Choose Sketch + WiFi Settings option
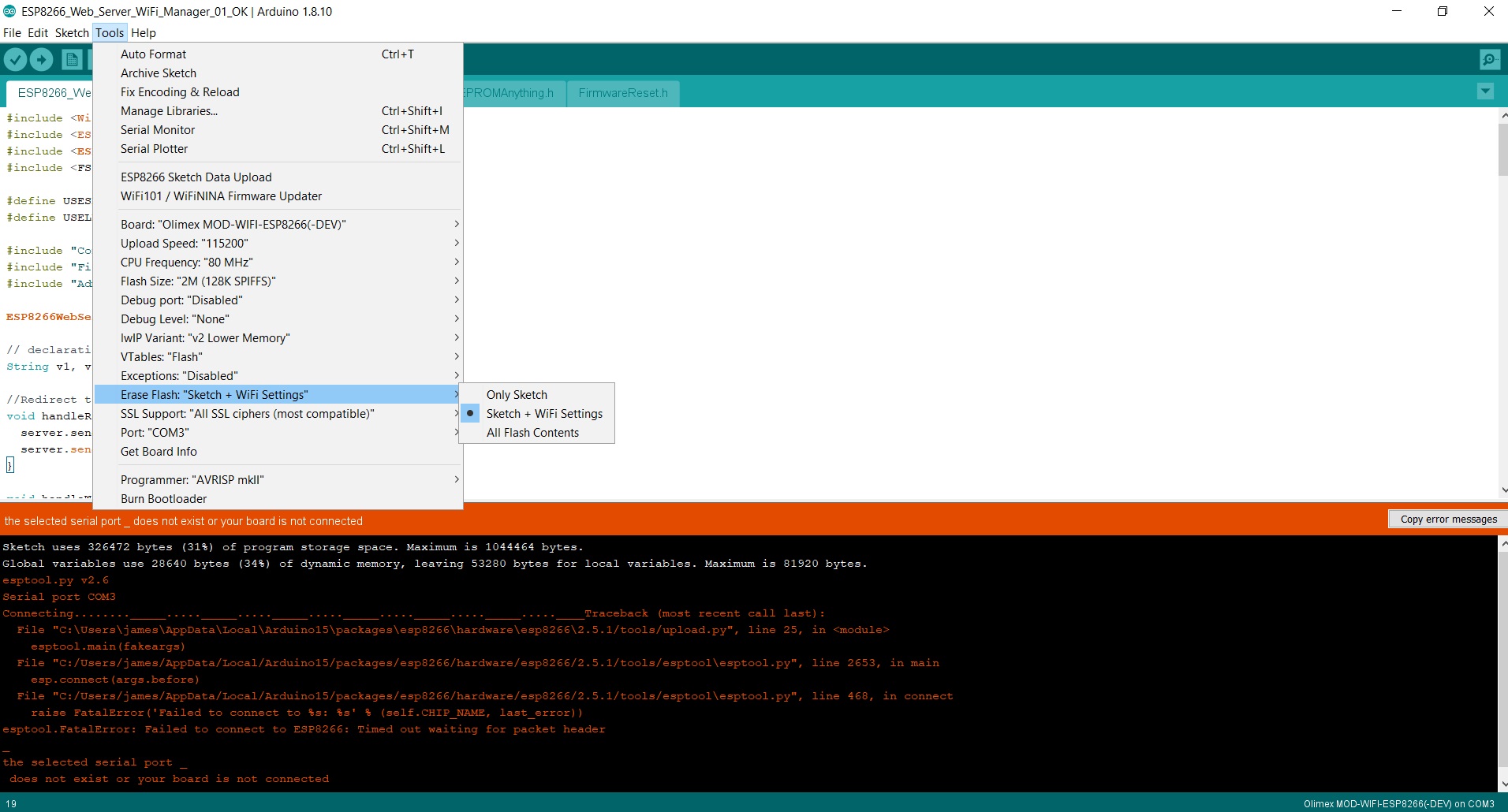Screen dimensions: 1508x812 point(543,414)
